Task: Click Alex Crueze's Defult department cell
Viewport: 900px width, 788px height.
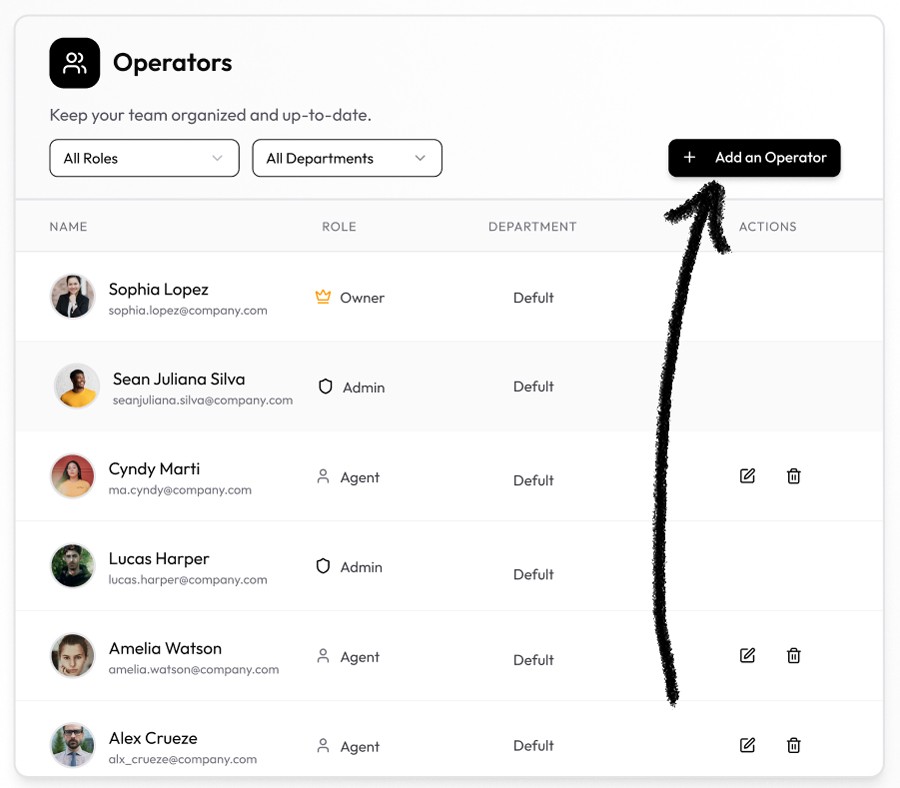Action: point(533,746)
